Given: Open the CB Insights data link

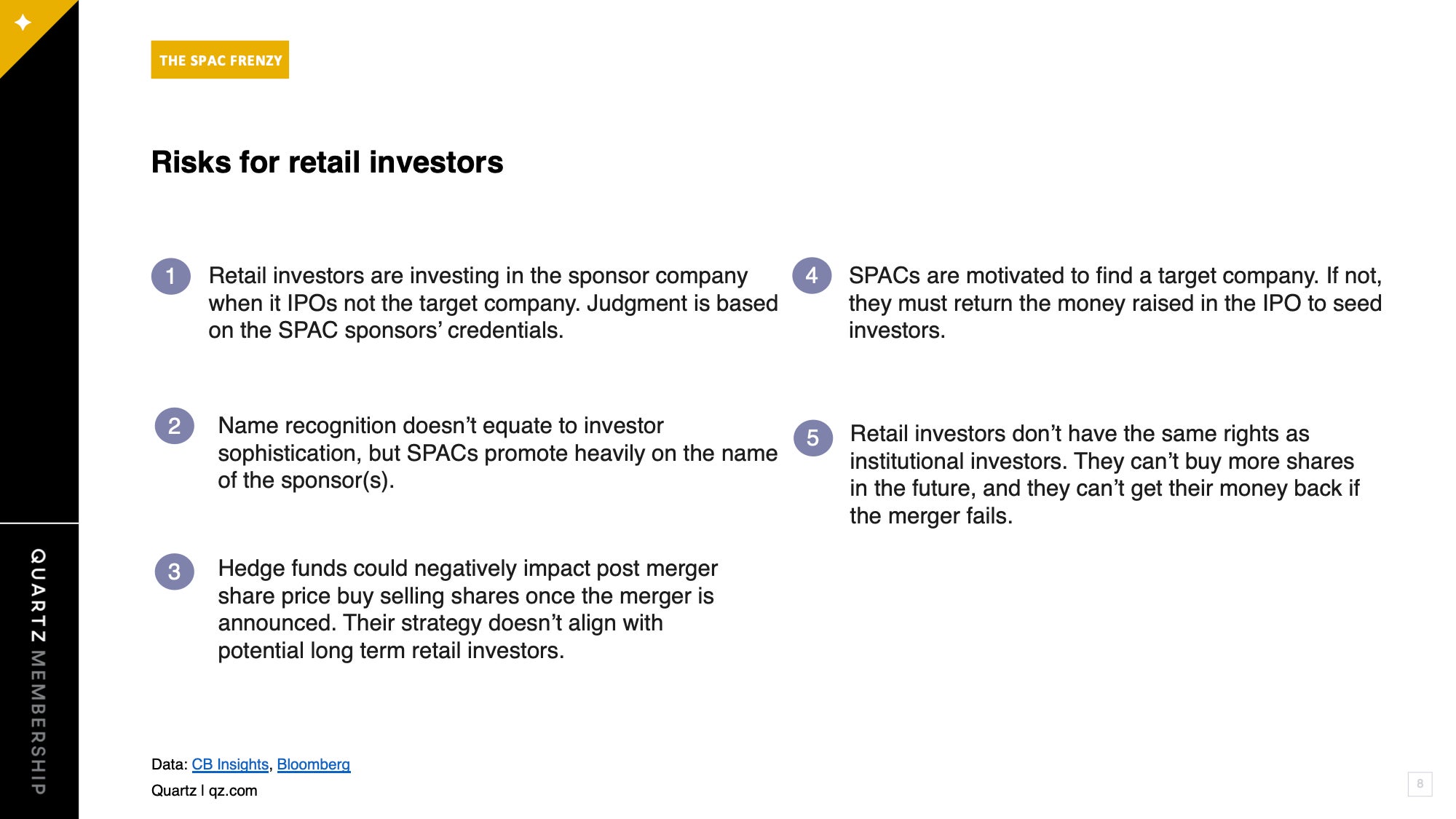Looking at the screenshot, I should tap(230, 764).
